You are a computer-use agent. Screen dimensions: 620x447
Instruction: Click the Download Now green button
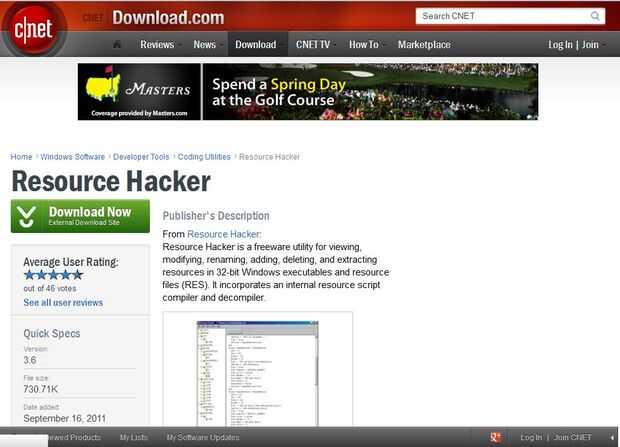point(80,216)
